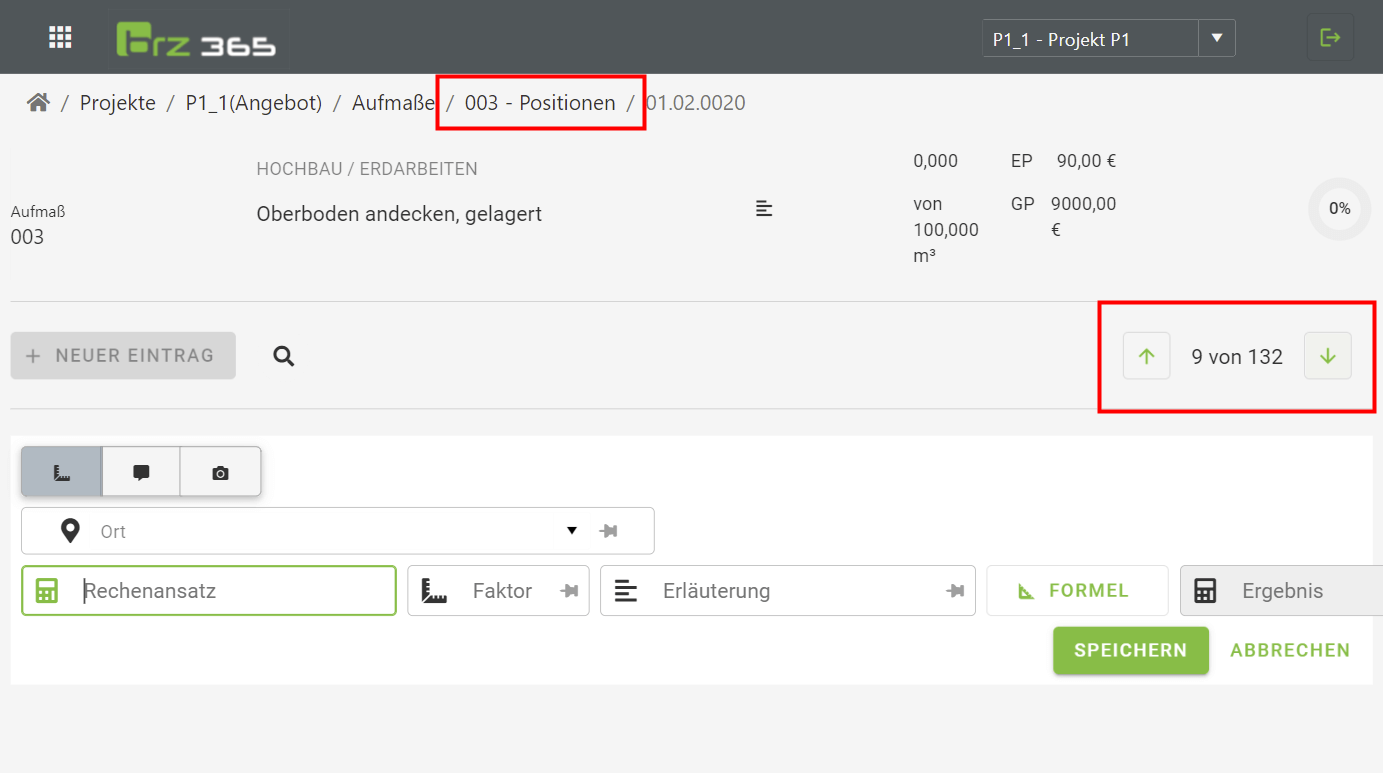Go to previous position with up arrow
The width and height of the screenshot is (1383, 773).
pos(1146,356)
